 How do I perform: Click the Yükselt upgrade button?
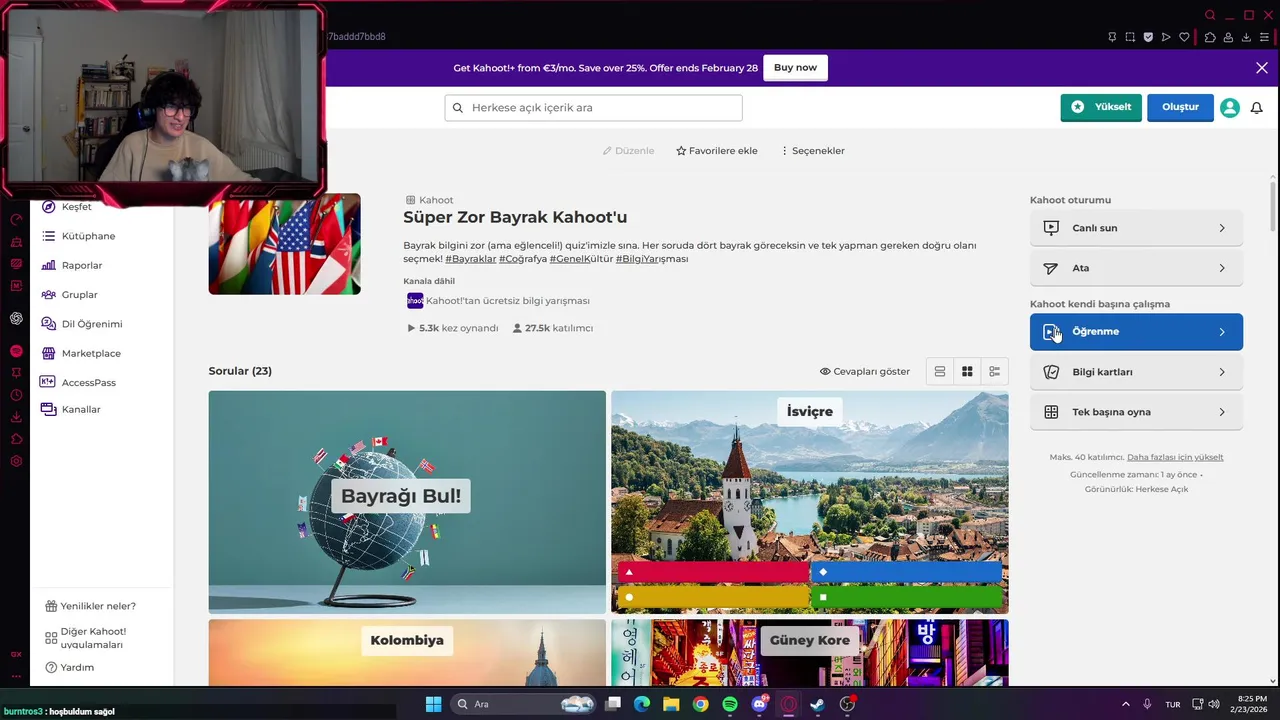point(1101,107)
